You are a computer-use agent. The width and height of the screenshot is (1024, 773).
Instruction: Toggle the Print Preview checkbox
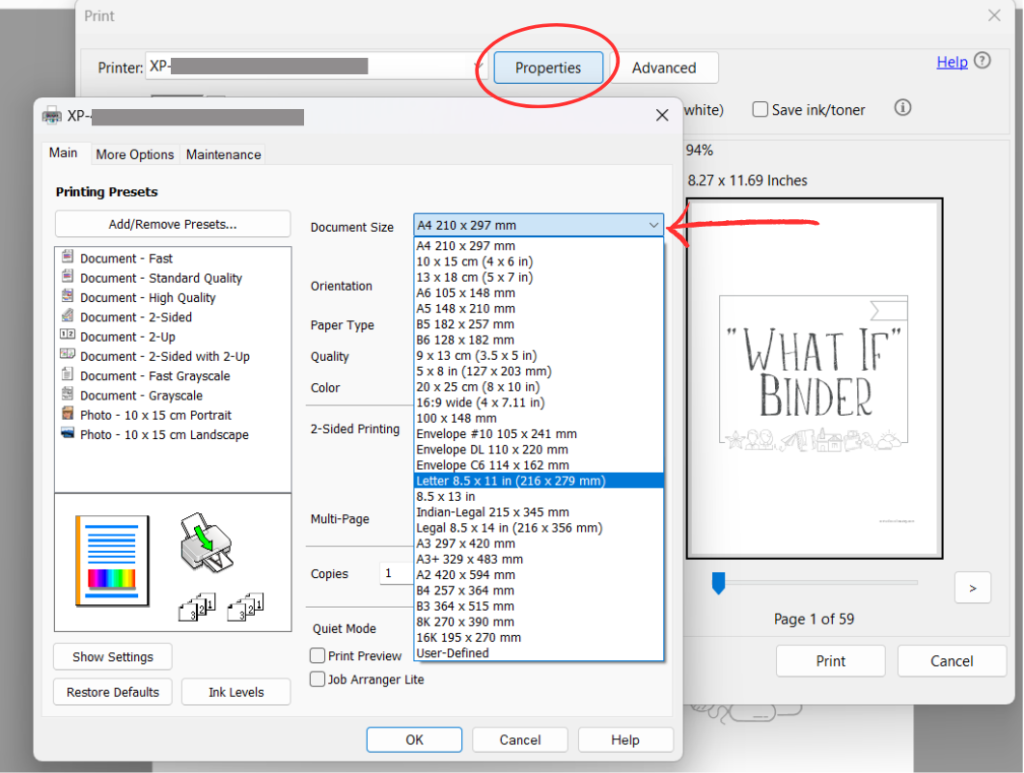[x=318, y=656]
